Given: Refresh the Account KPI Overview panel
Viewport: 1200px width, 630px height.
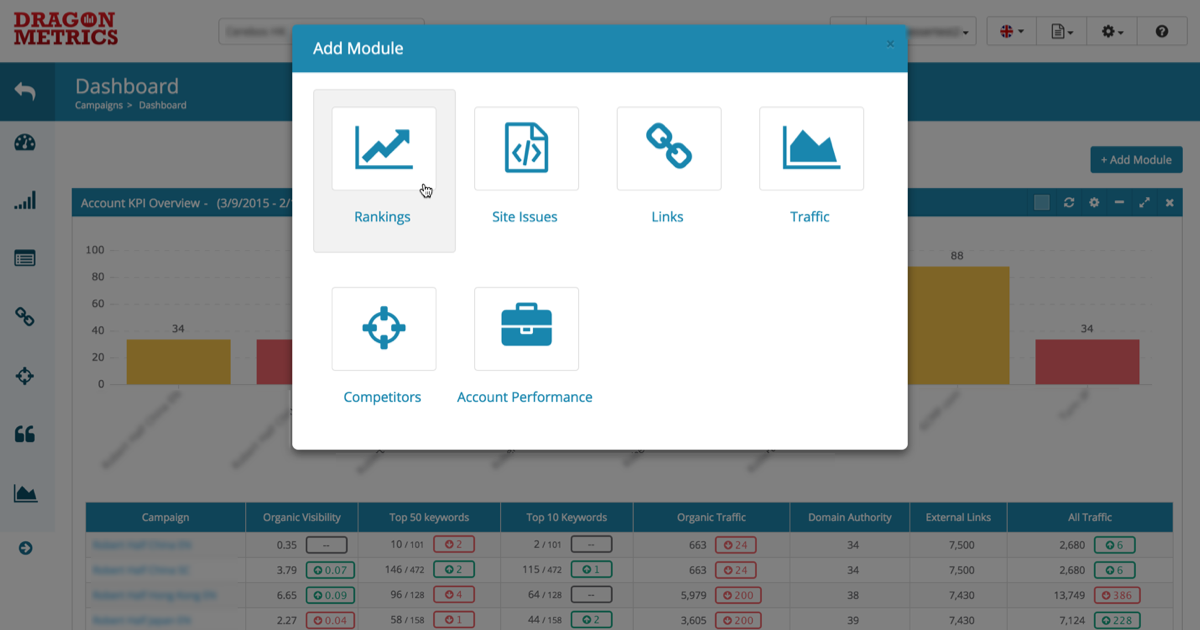Looking at the screenshot, I should click(1069, 202).
